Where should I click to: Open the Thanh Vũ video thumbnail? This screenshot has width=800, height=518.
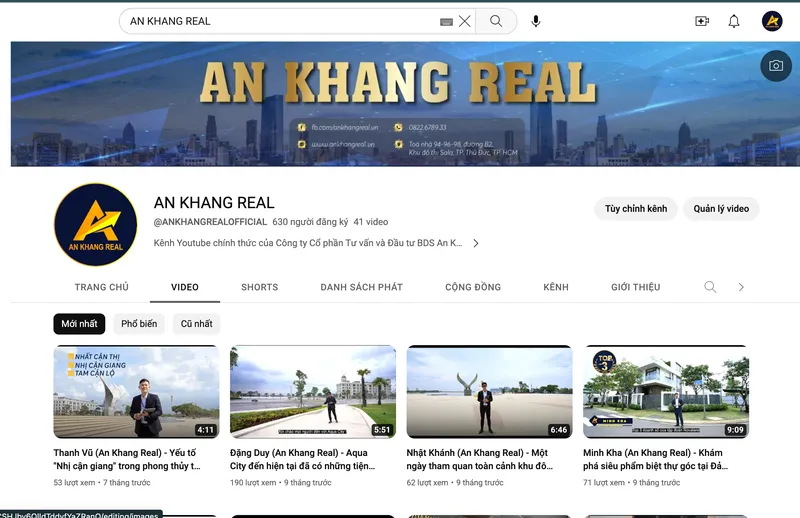[x=136, y=391]
